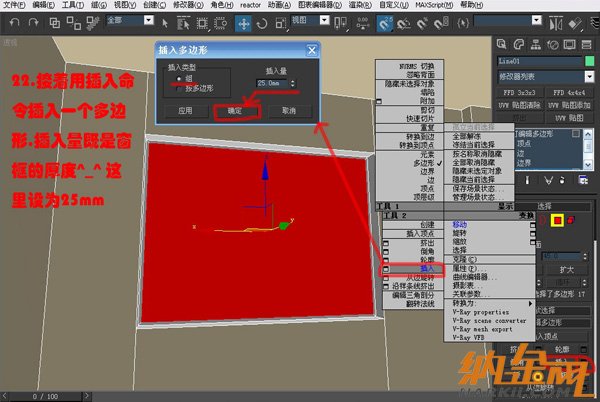This screenshot has height=402, width=600.
Task: Open the MAXScript(M) menu
Action: coord(434,5)
